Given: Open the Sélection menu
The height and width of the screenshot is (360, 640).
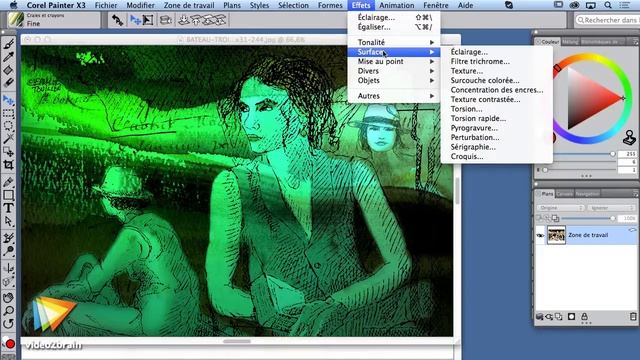Looking at the screenshot, I should pyautogui.click(x=293, y=5).
